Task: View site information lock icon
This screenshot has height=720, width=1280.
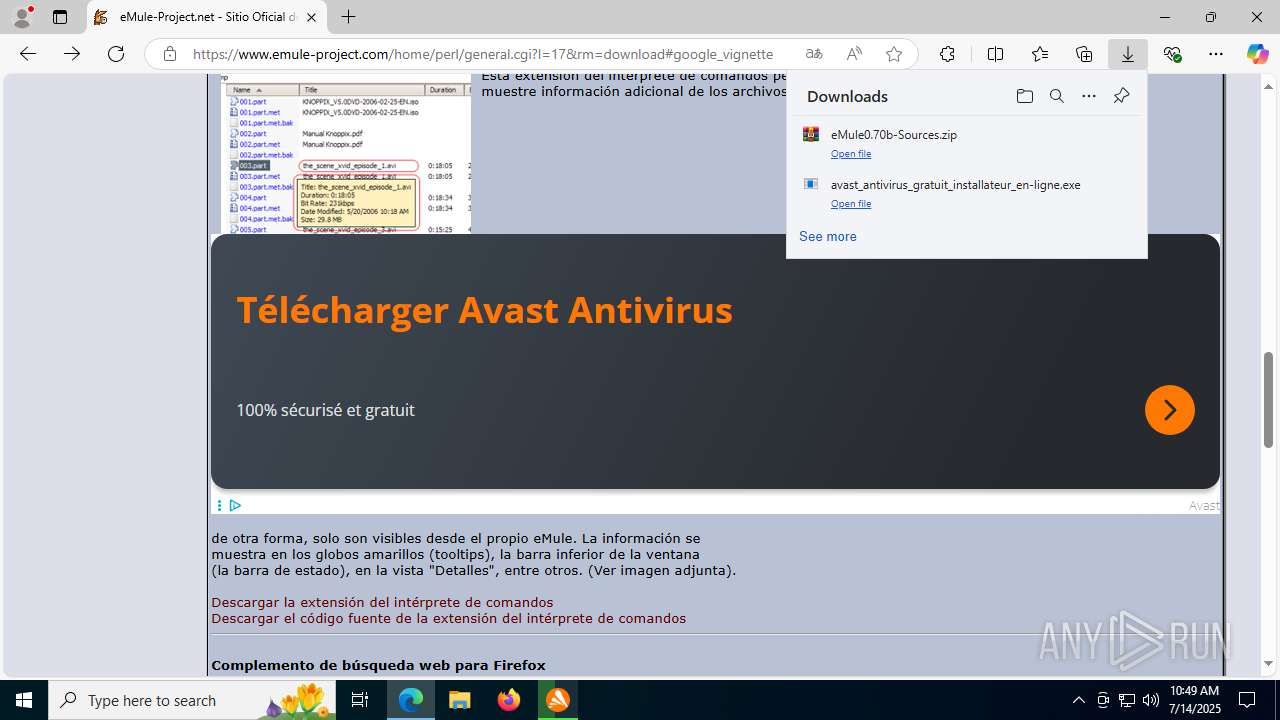Action: tap(170, 54)
